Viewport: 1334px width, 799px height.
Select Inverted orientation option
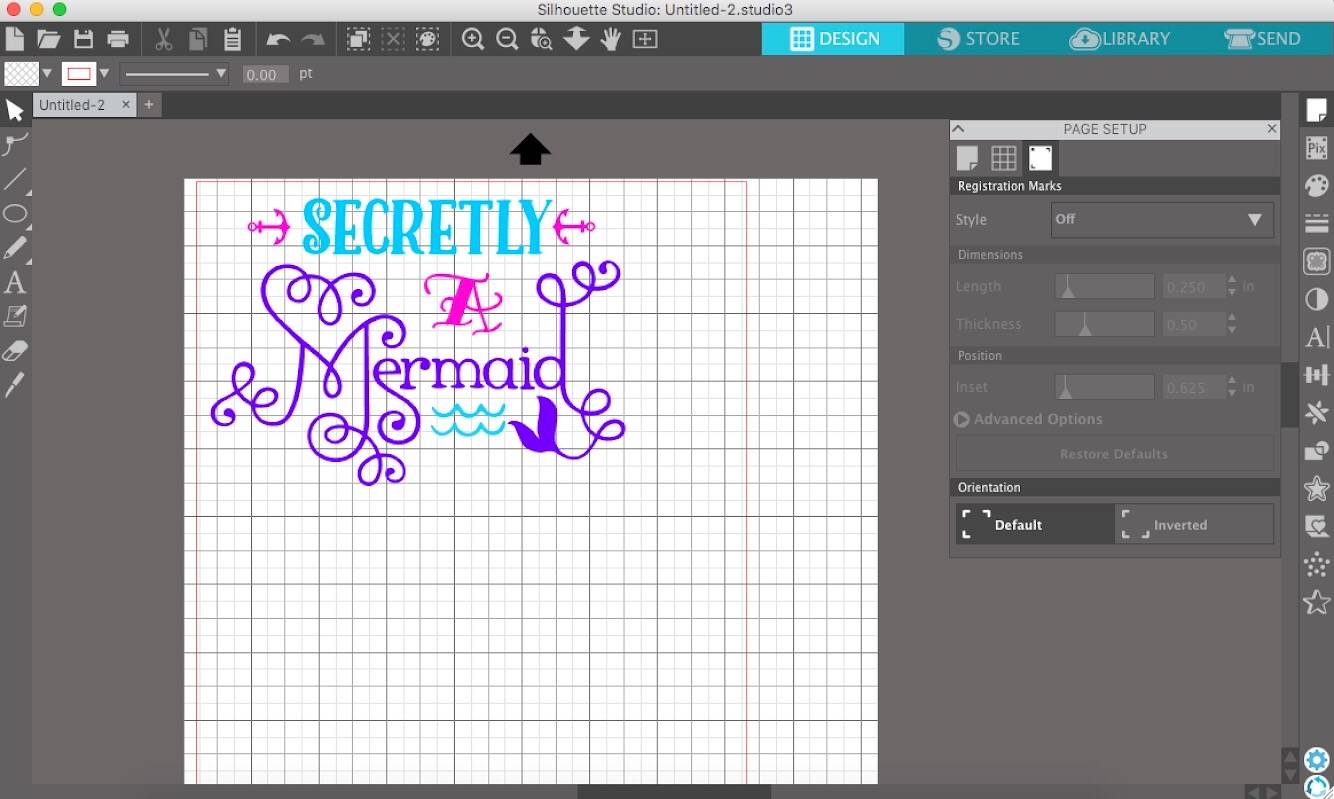coord(1194,524)
